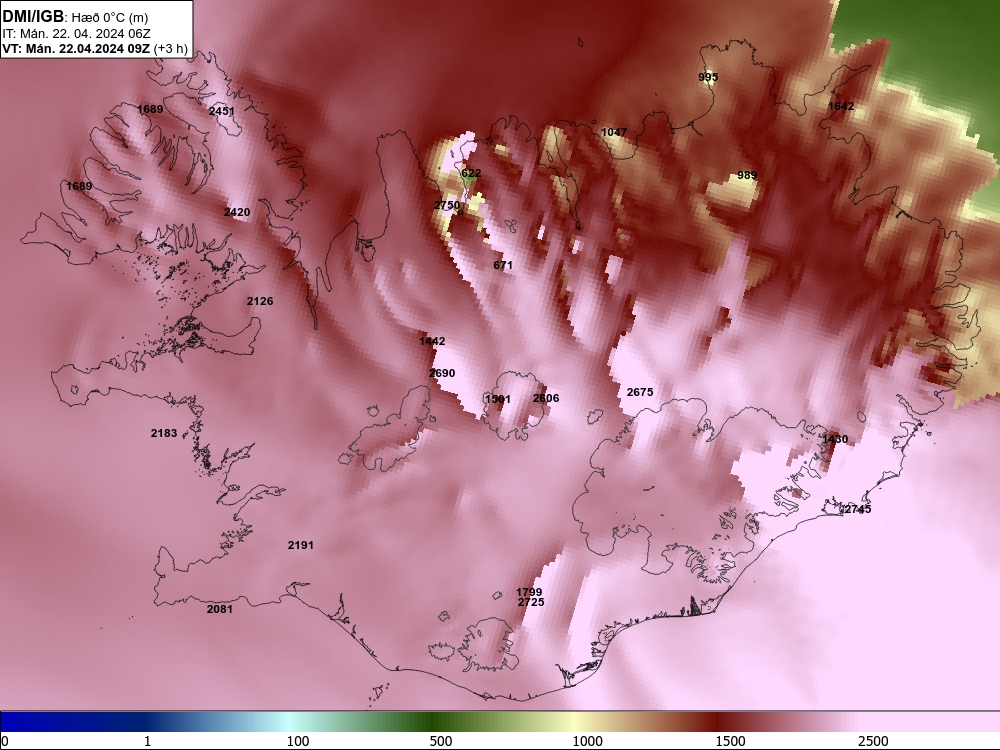Click the 2606 height label
Screen dimensions: 1000x750
pyautogui.click(x=546, y=398)
